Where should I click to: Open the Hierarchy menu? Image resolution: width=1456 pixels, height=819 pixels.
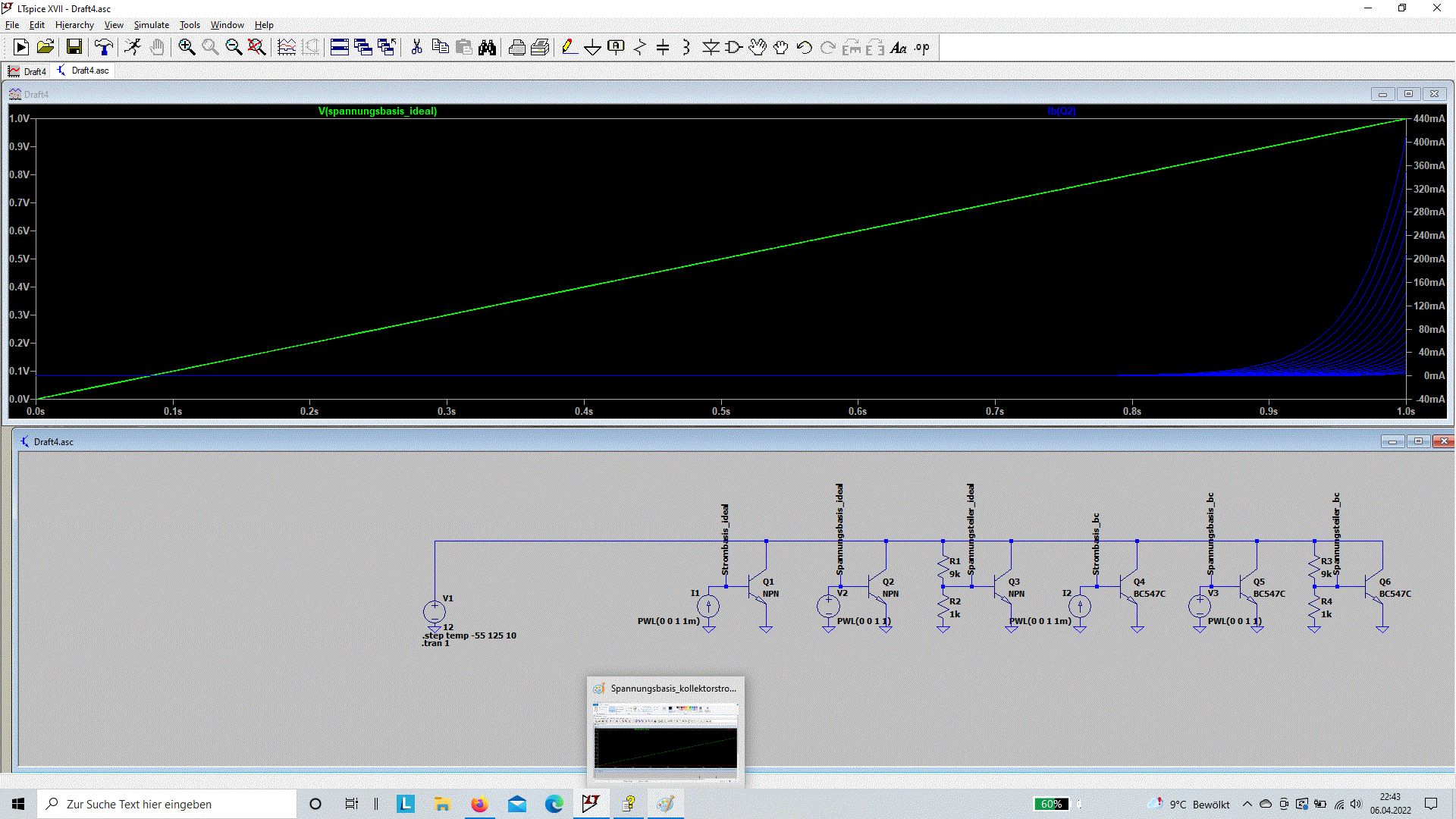[x=74, y=25]
